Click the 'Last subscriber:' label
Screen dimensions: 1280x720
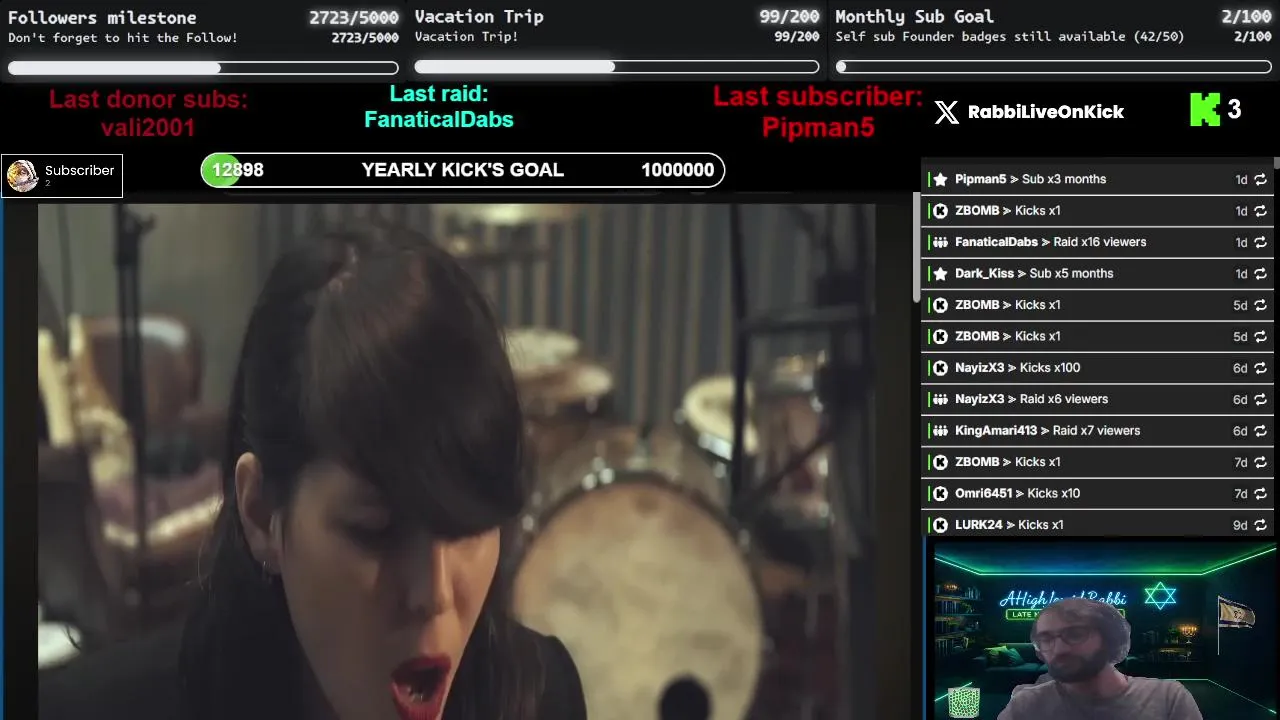(818, 96)
